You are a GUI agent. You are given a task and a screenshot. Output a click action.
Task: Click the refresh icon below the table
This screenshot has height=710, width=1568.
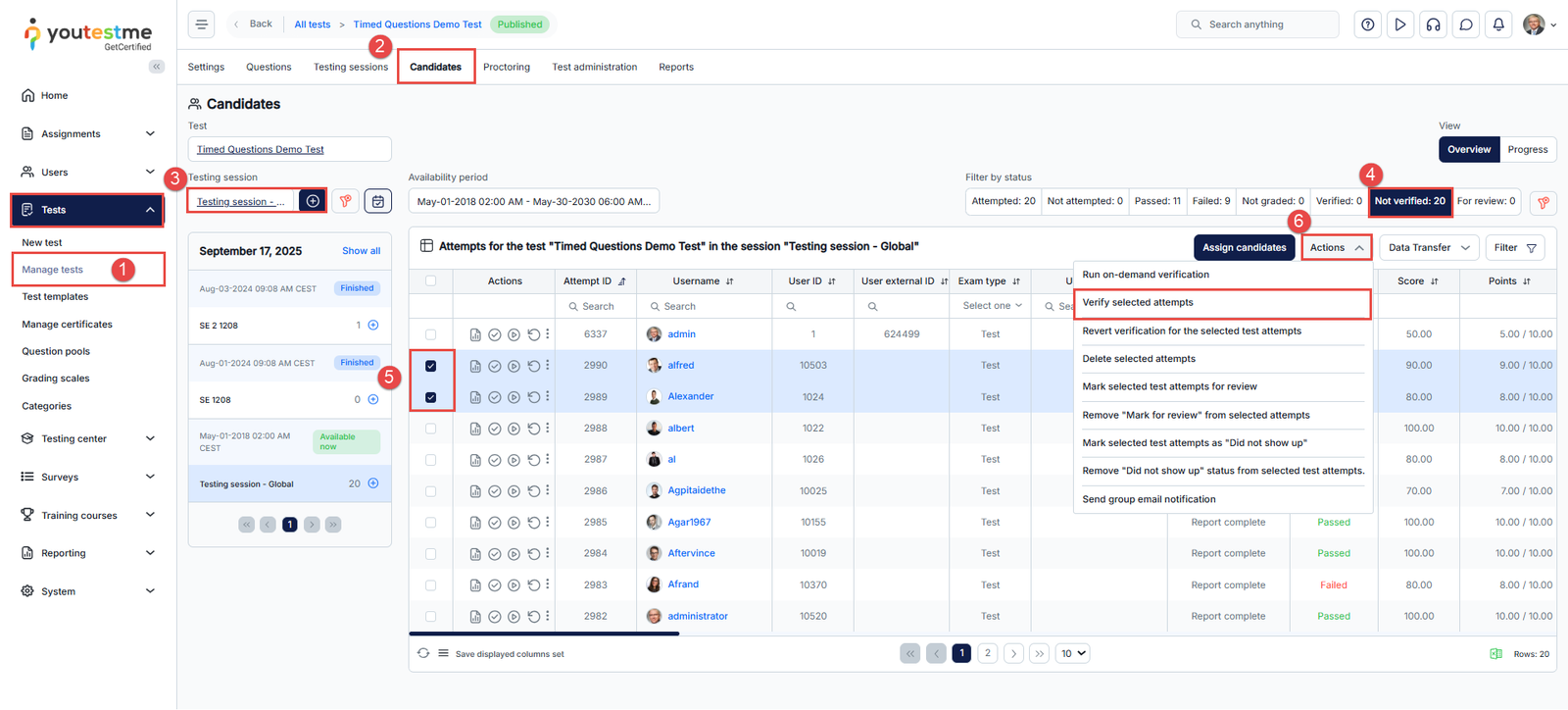pos(423,653)
